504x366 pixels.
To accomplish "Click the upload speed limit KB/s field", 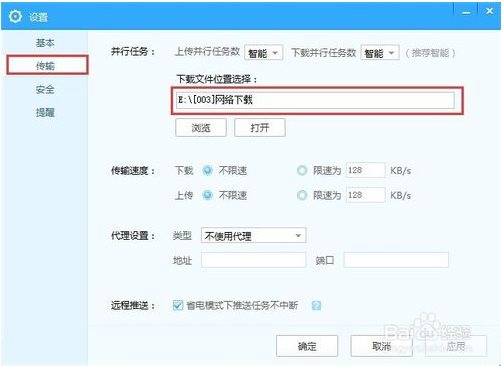I will 365,195.
